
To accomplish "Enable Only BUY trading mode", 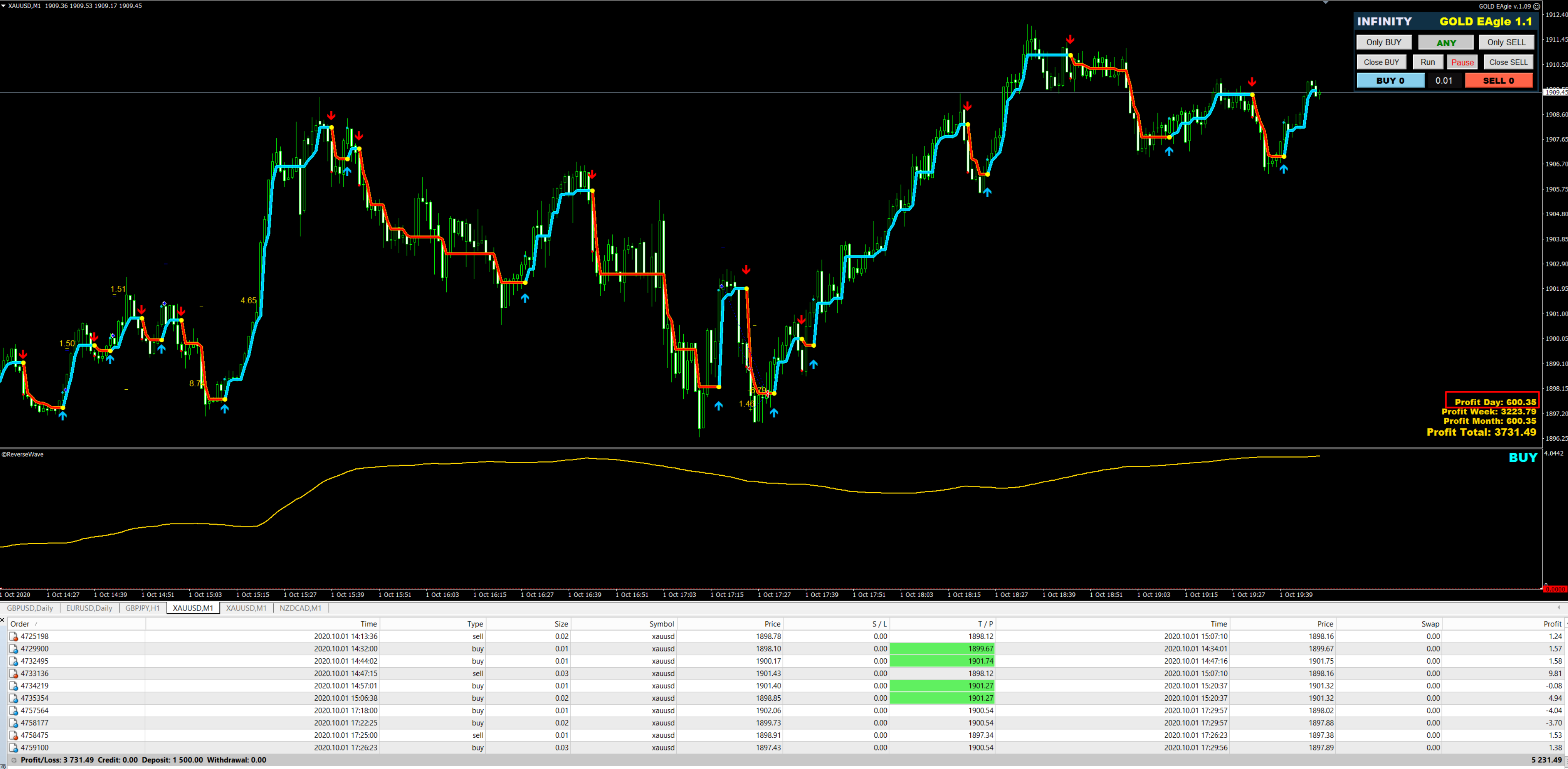I will (1384, 42).
